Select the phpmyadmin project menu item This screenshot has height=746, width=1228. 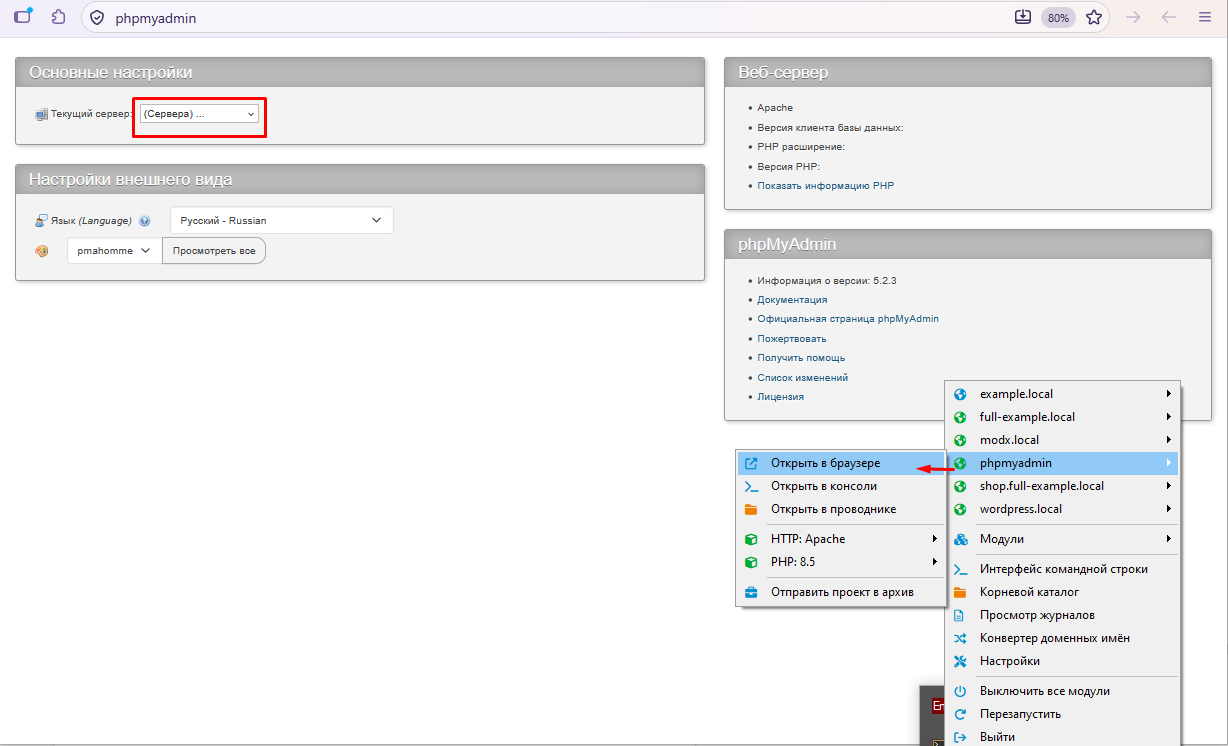1062,463
